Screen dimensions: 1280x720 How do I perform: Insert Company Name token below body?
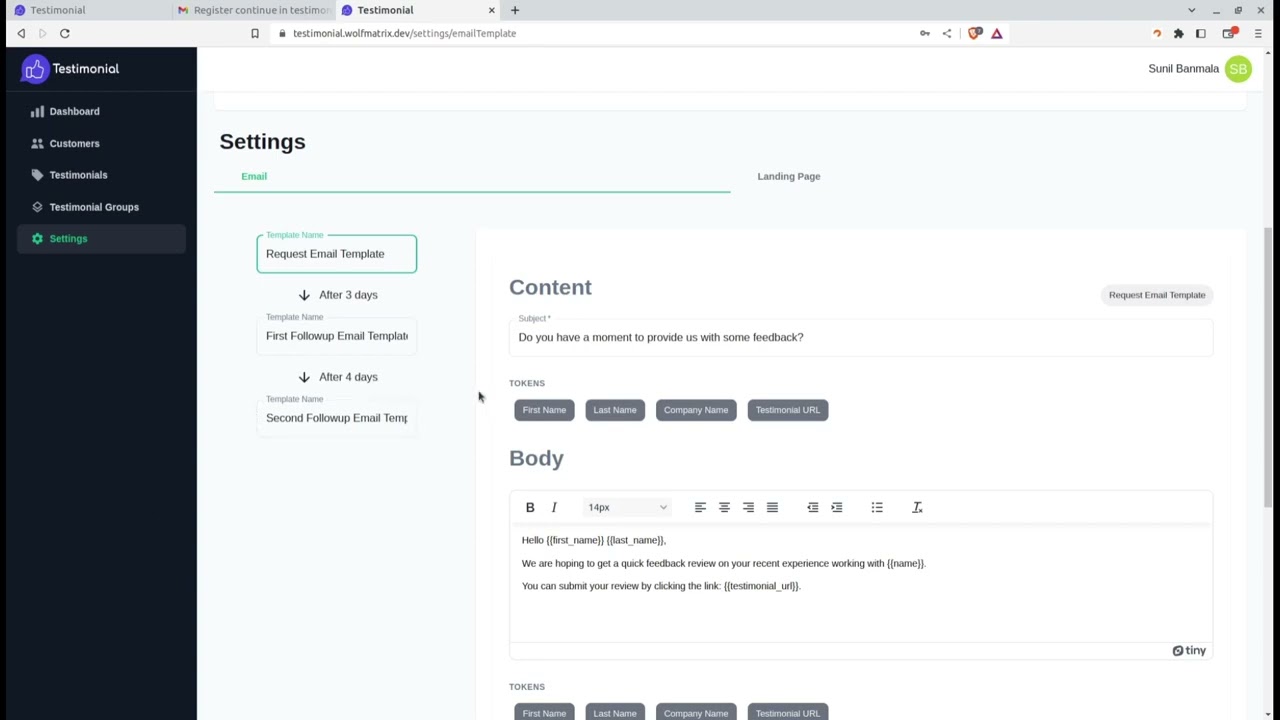(696, 712)
